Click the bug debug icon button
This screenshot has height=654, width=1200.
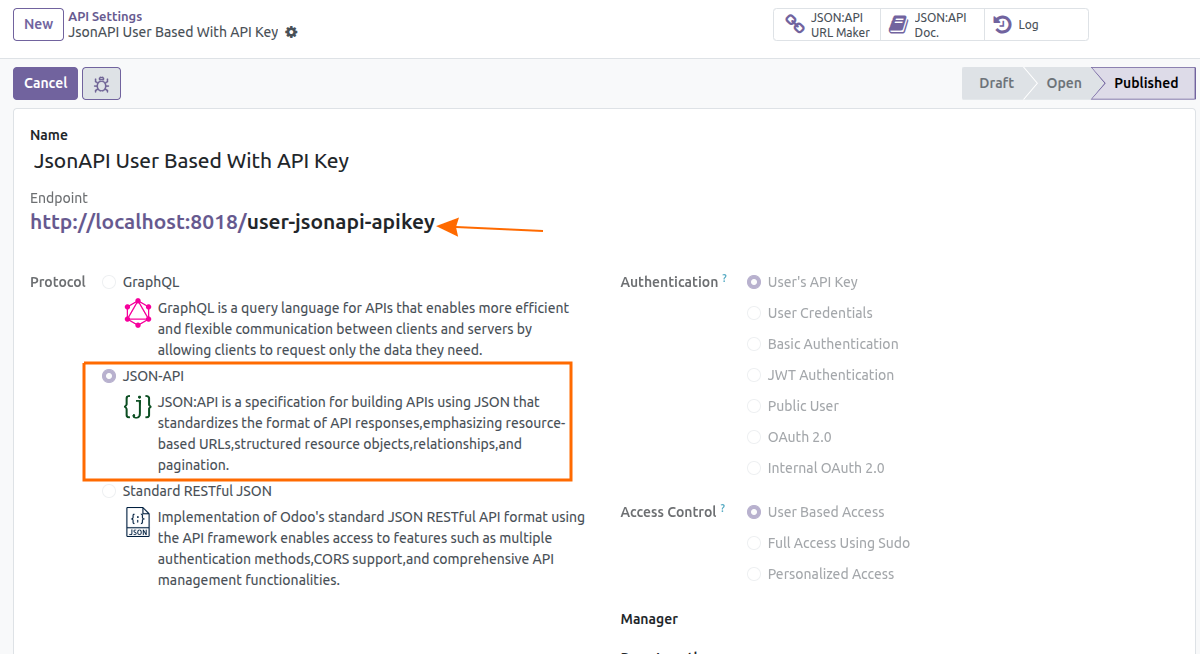[x=101, y=84]
